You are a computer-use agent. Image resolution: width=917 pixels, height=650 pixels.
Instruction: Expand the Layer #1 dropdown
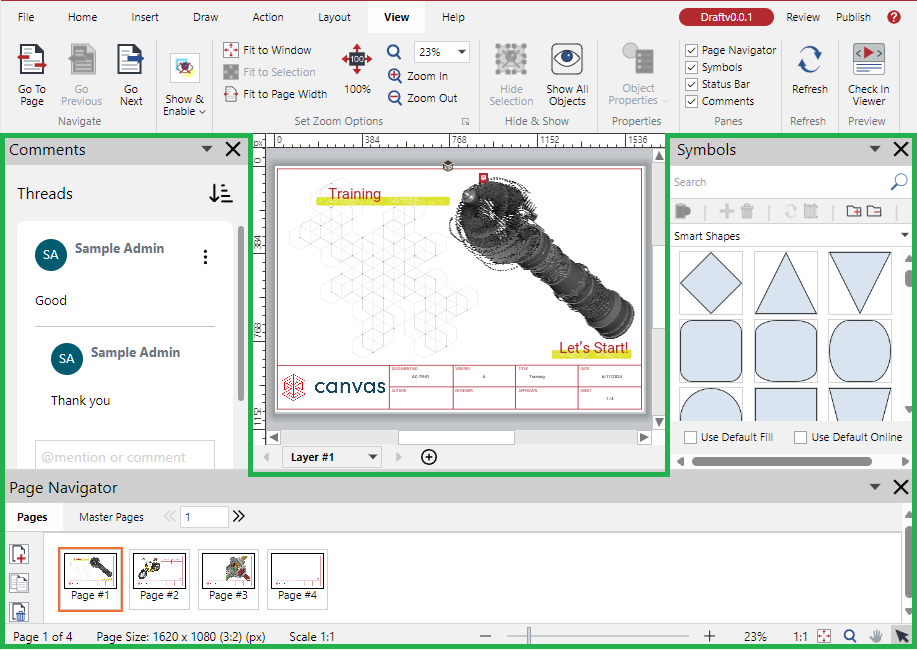click(373, 457)
